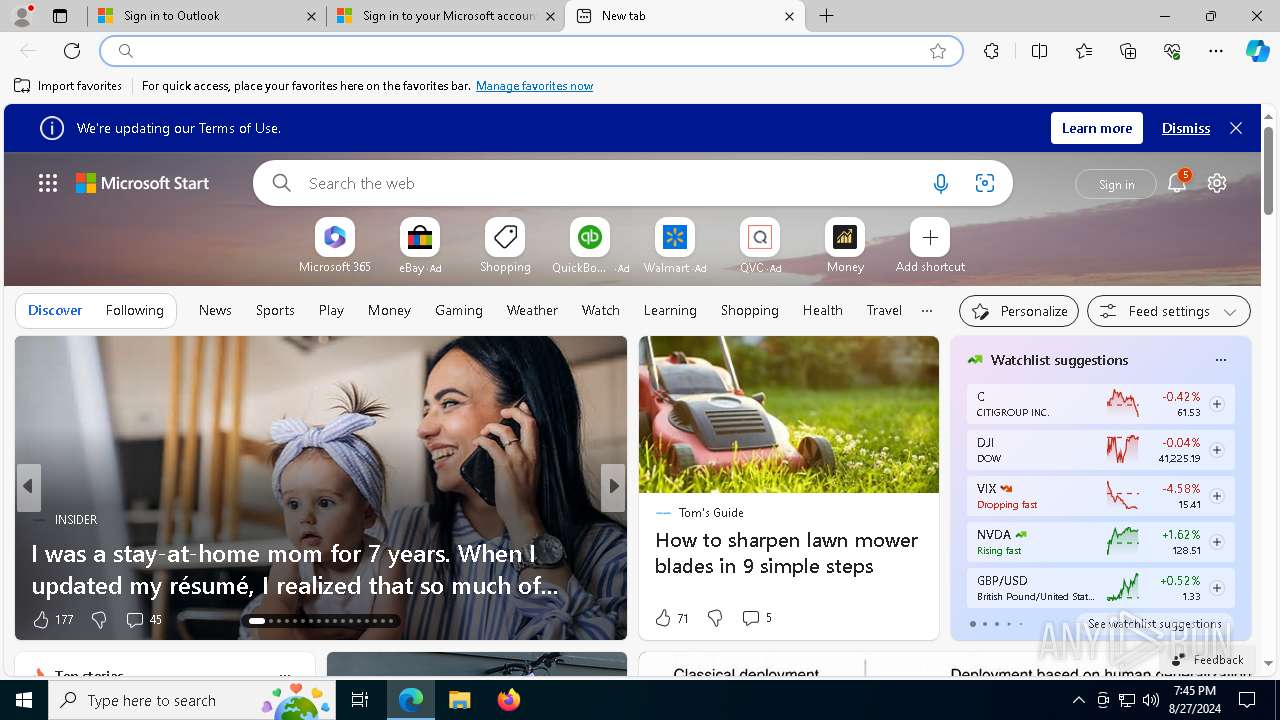Dislike the stay-at-home mom article
This screenshot has width=1280, height=720.
99,620
